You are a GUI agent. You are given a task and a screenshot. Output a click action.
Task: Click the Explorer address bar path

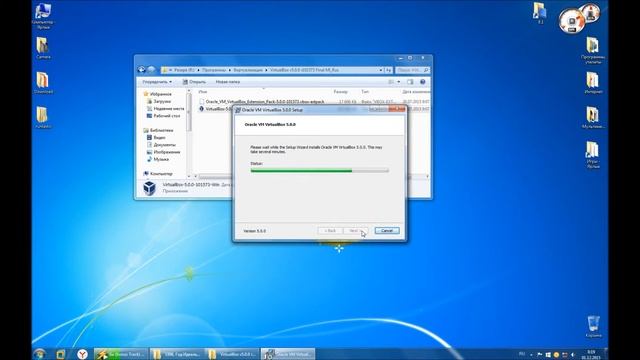269,70
